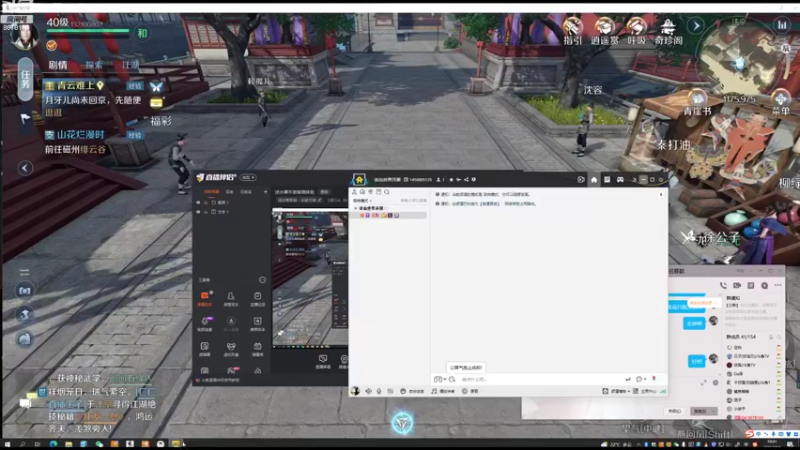Open the 指引 guide icon in game
This screenshot has height=450, width=800.
[x=572, y=31]
